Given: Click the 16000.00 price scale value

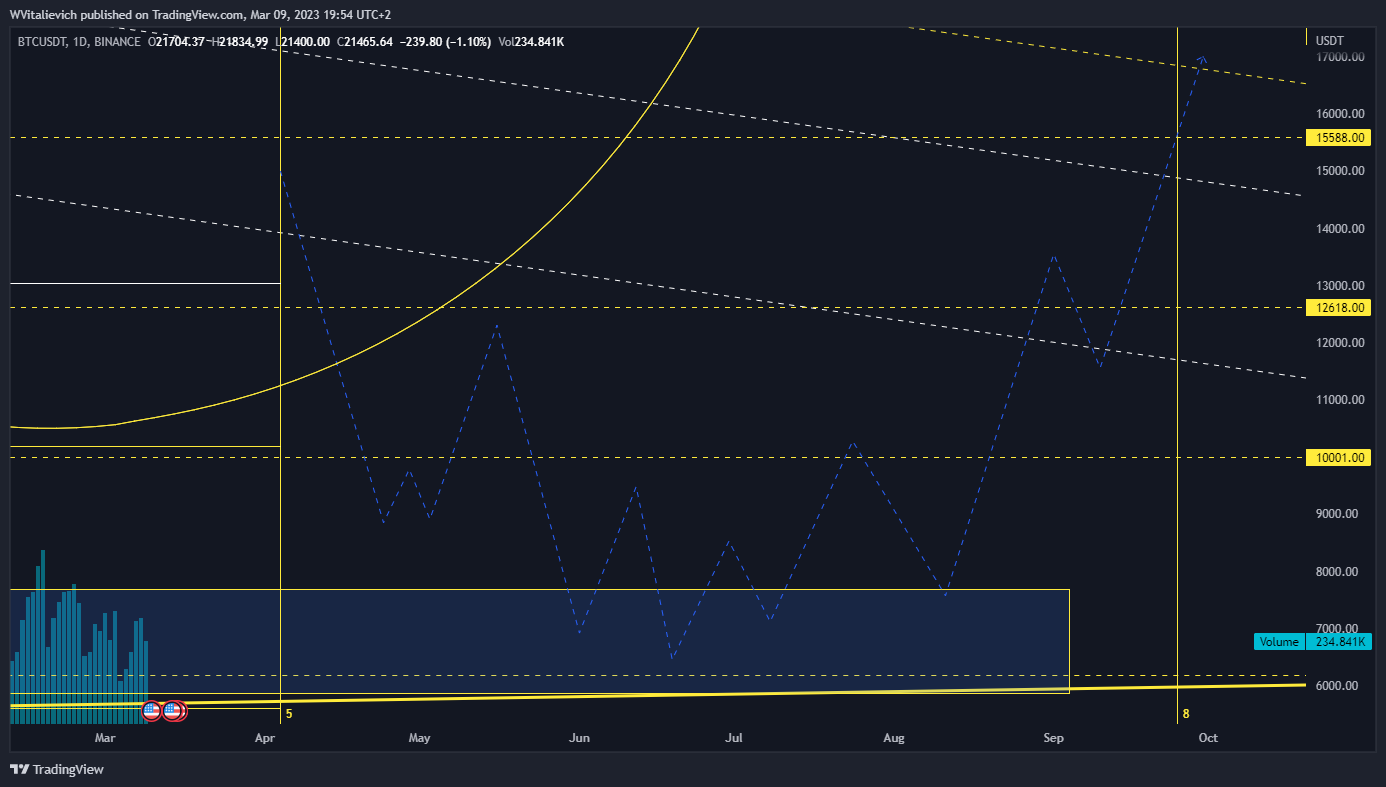Looking at the screenshot, I should click(x=1340, y=114).
